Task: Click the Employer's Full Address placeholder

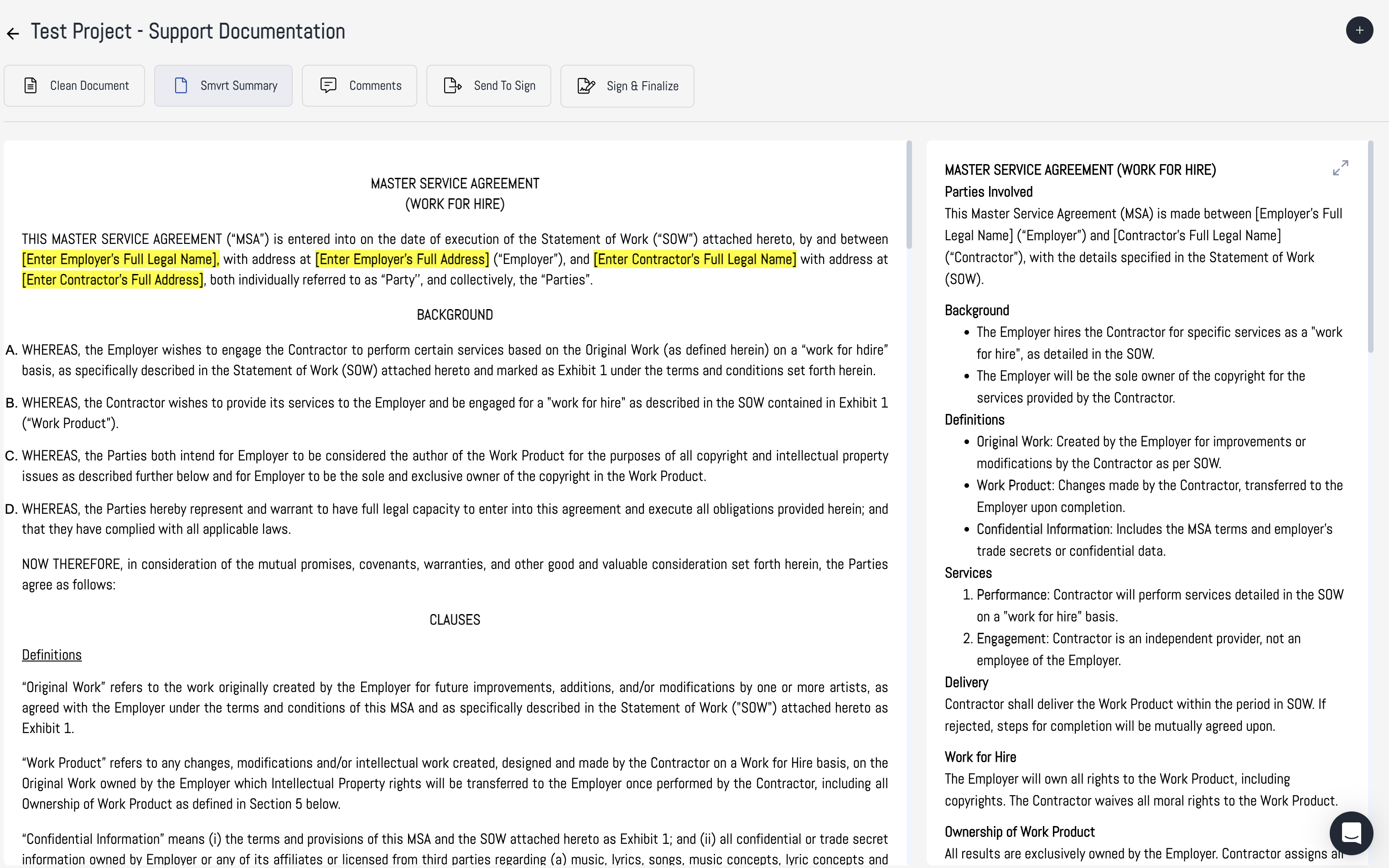Action: tap(402, 259)
